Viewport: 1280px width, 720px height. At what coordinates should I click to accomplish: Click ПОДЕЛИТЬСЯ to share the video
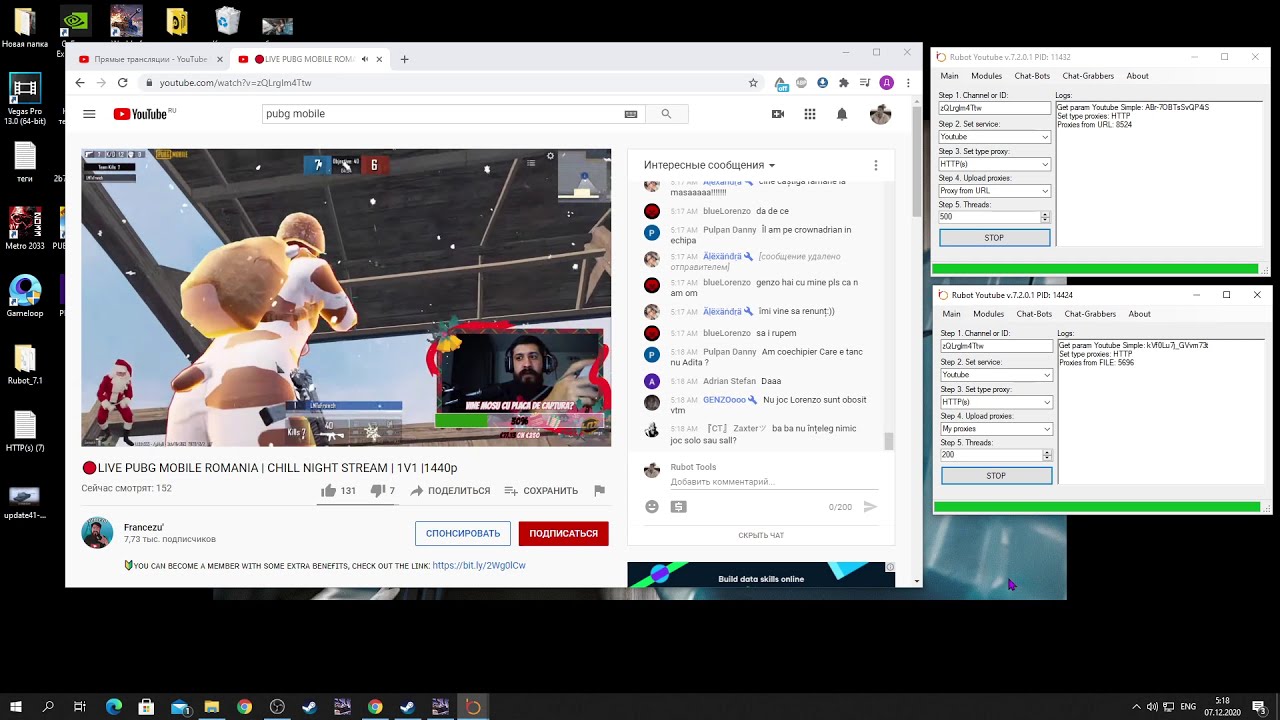(x=450, y=491)
